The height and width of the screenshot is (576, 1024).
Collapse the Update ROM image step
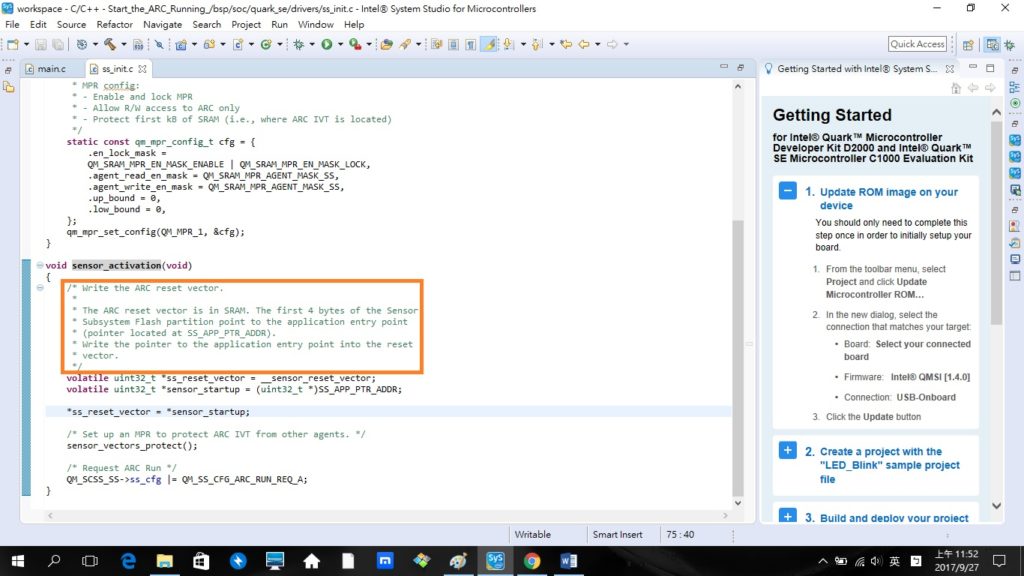[788, 191]
